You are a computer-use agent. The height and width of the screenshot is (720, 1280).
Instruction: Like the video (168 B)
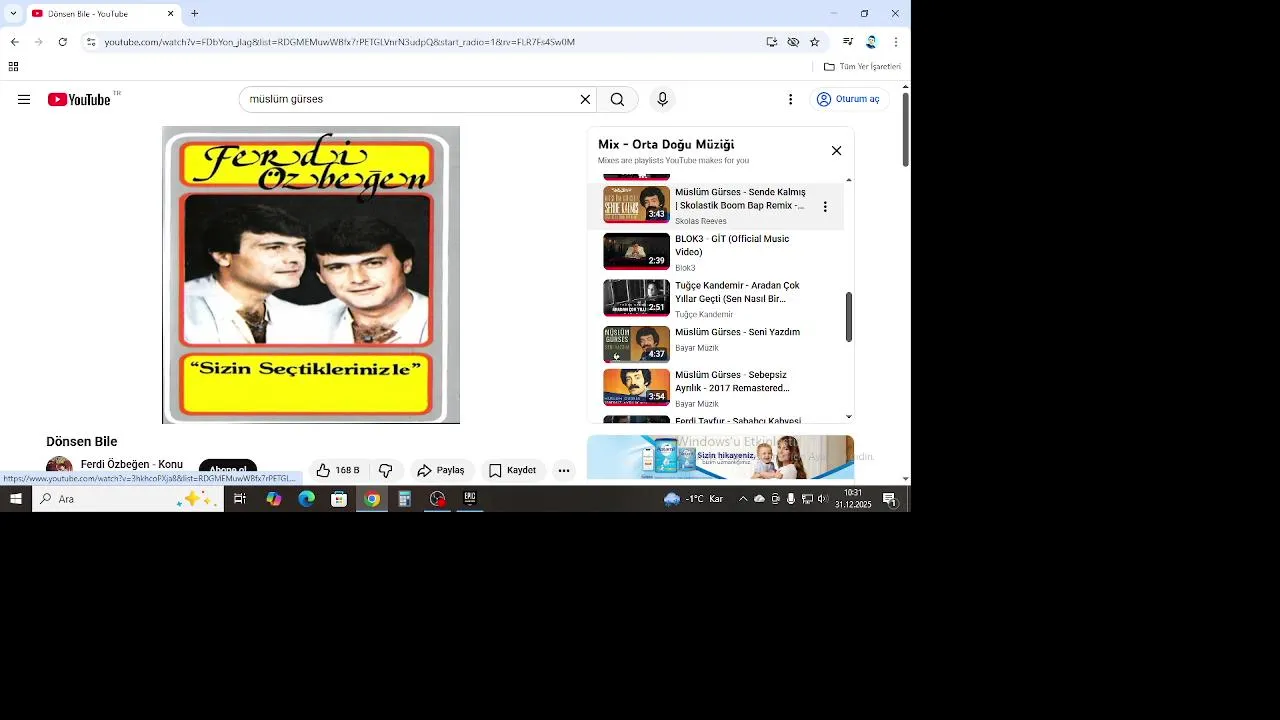click(338, 470)
